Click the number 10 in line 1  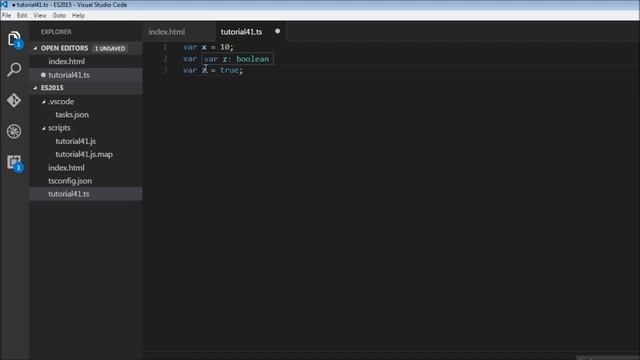coord(225,47)
